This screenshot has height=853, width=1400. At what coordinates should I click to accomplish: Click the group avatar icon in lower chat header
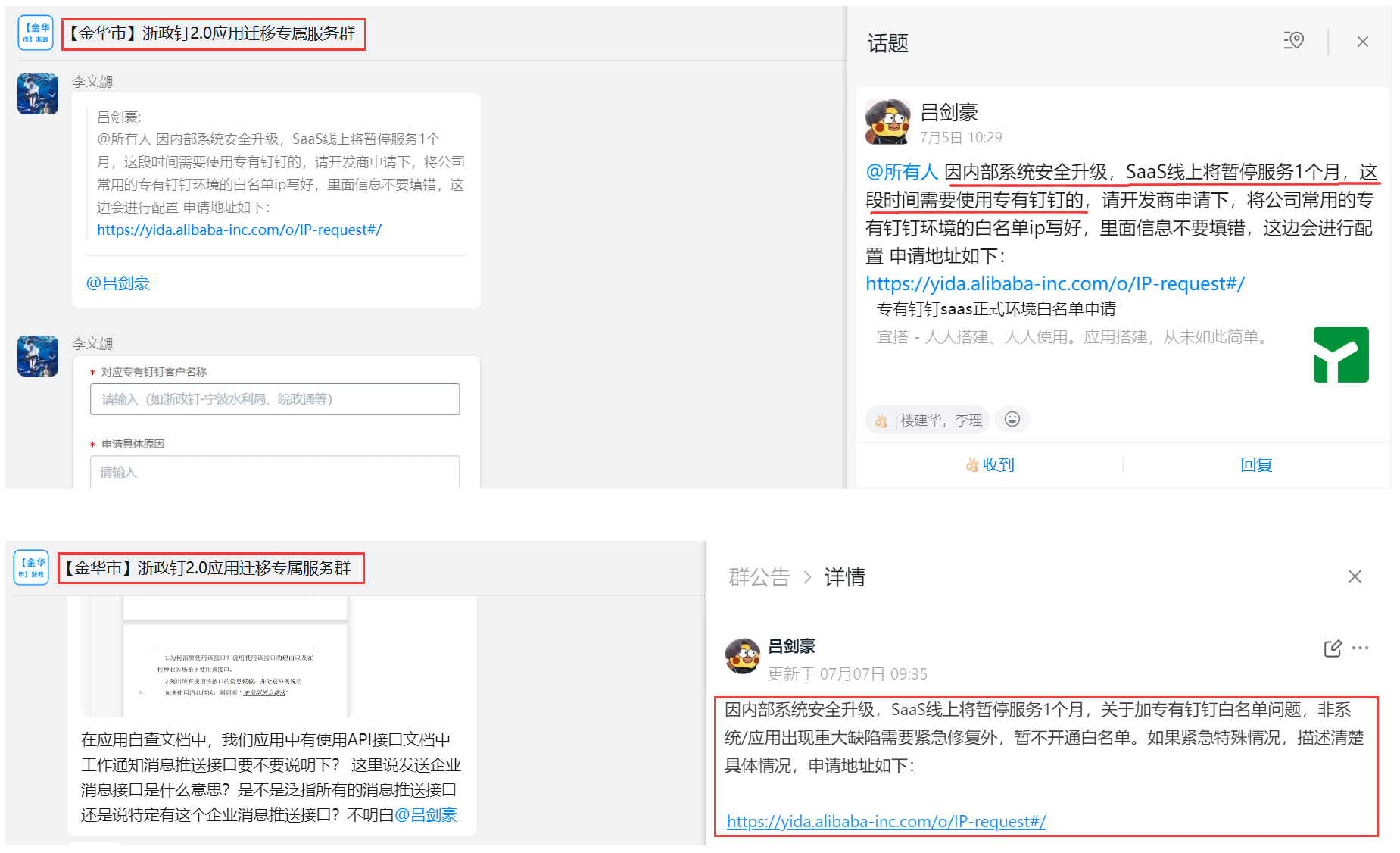pos(31,567)
